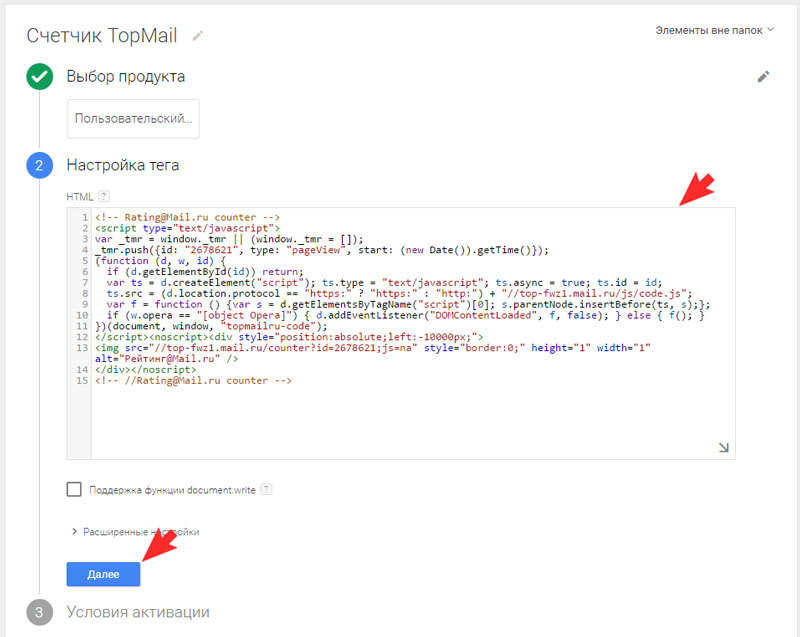Screen dimensions: 800x637
Task: Open the Элементы вне папок dropdown
Action: (x=714, y=31)
